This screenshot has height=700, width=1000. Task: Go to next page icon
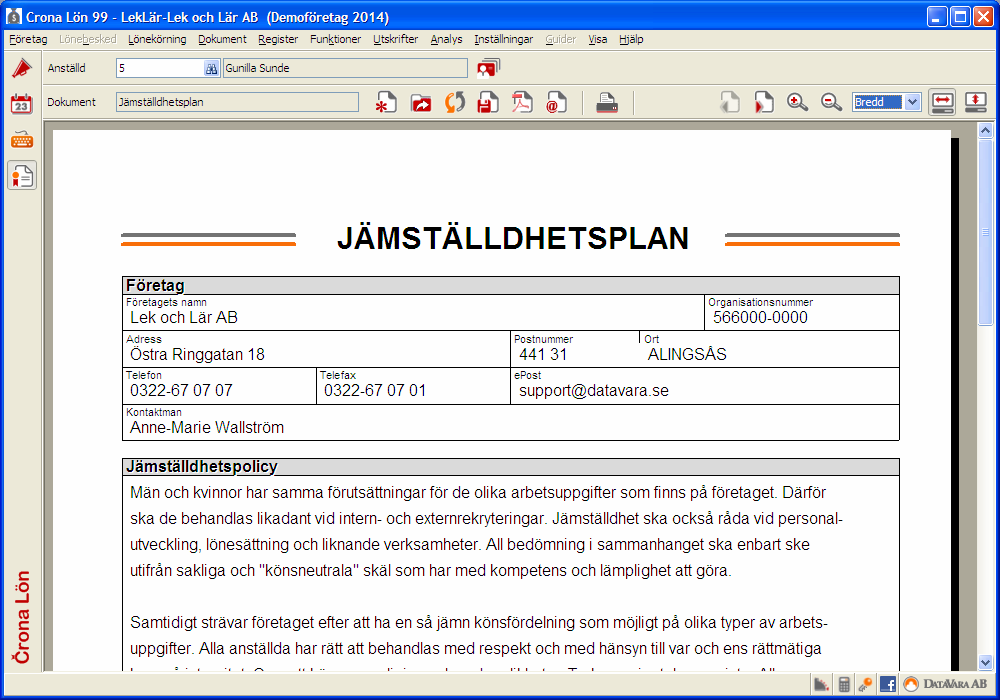coord(763,102)
